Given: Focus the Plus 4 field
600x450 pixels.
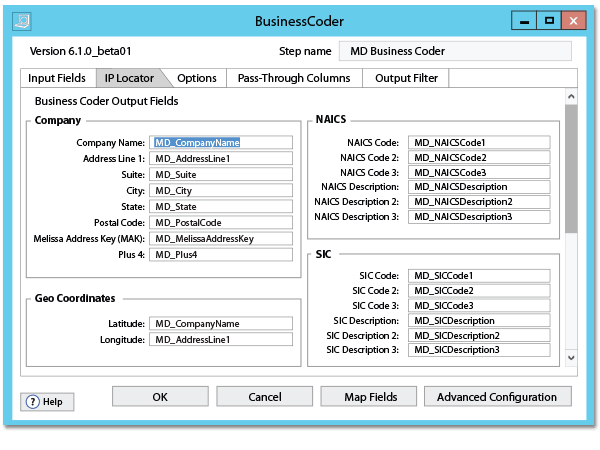Looking at the screenshot, I should coord(221,255).
